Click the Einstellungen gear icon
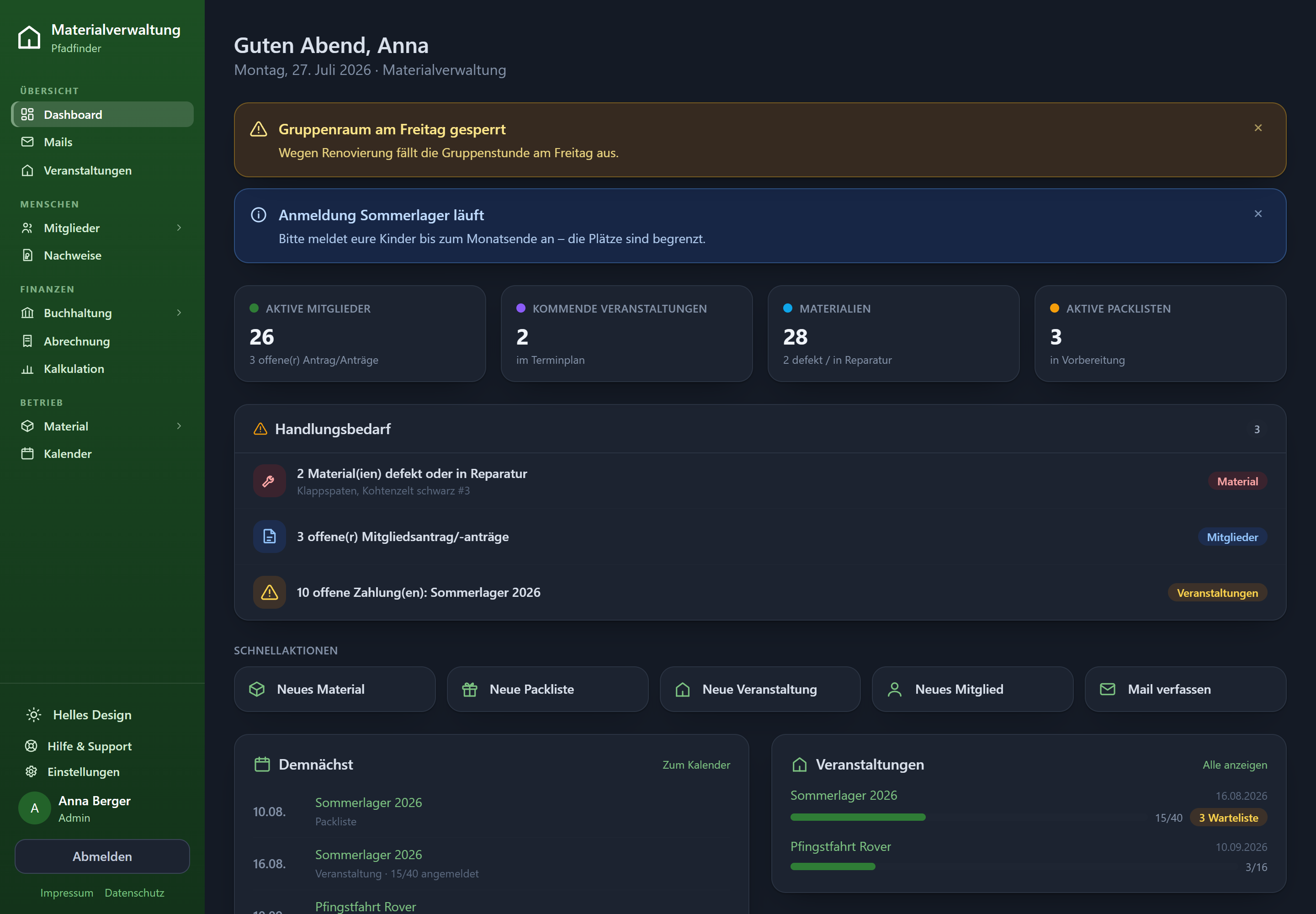Viewport: 1316px width, 914px height. pos(31,772)
